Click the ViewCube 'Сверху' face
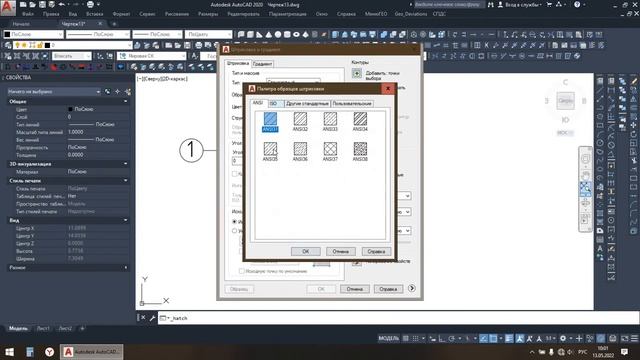The image size is (640, 360). (565, 100)
